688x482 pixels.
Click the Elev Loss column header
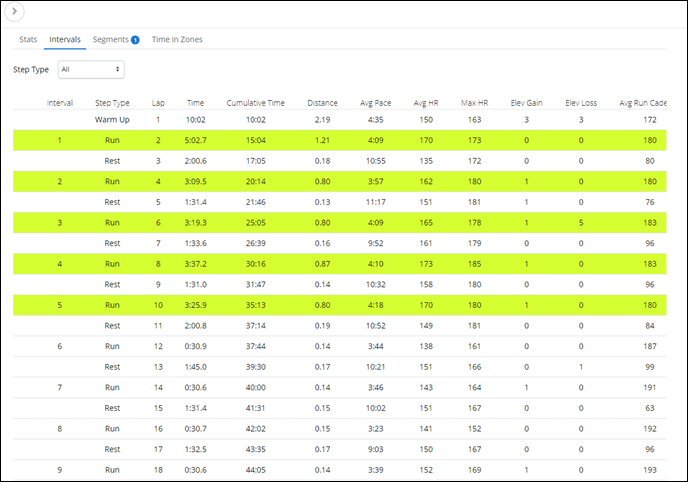581,103
